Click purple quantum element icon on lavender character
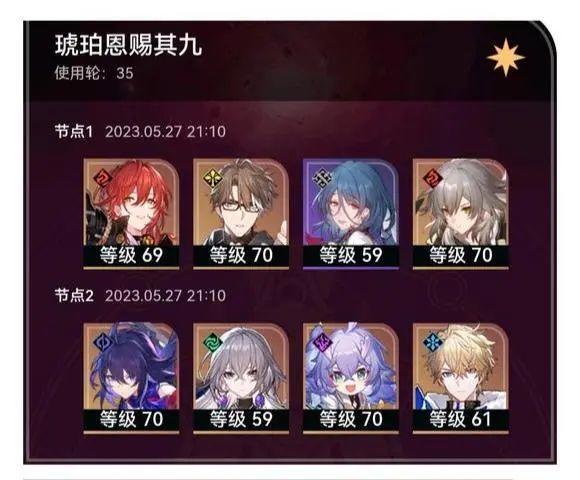Screen dimensions: 580x480 [322, 342]
